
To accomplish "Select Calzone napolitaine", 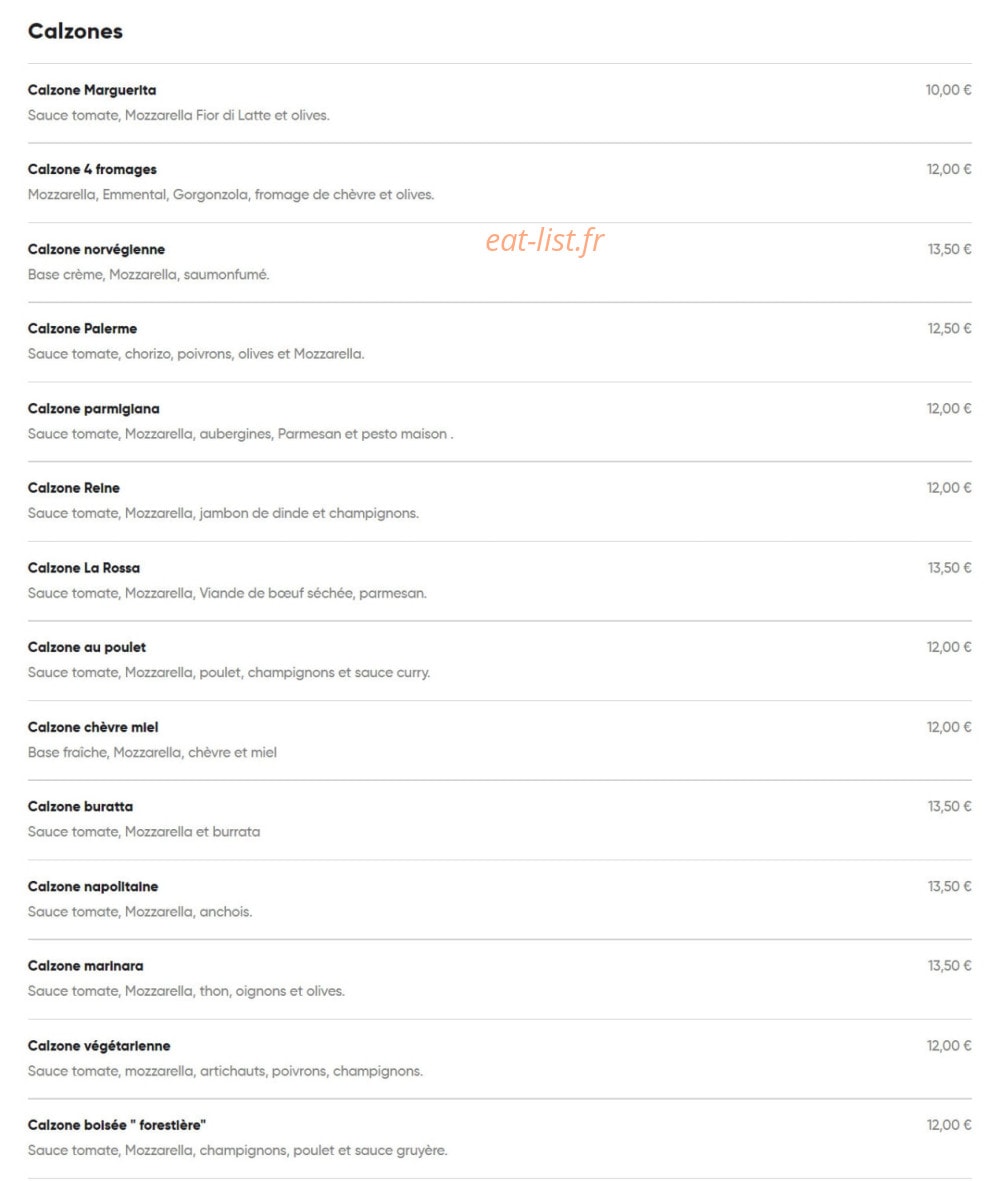I will pyautogui.click(x=93, y=887).
